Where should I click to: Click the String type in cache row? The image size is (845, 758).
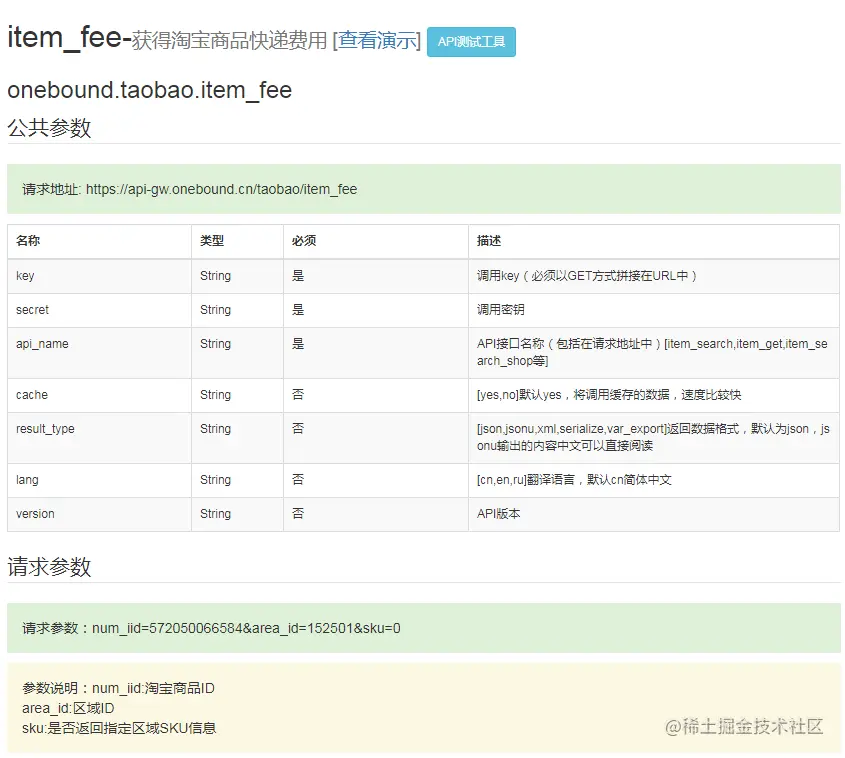215,395
